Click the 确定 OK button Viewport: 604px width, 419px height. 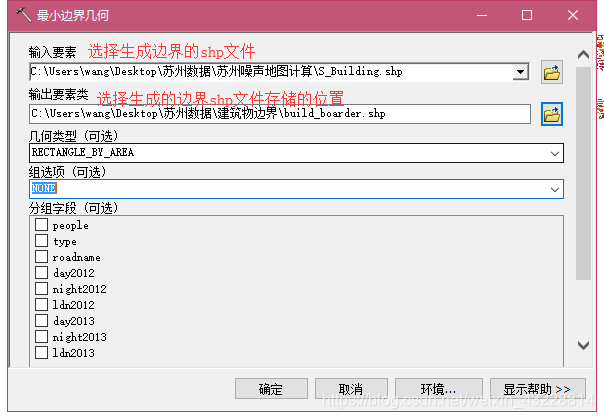271,389
